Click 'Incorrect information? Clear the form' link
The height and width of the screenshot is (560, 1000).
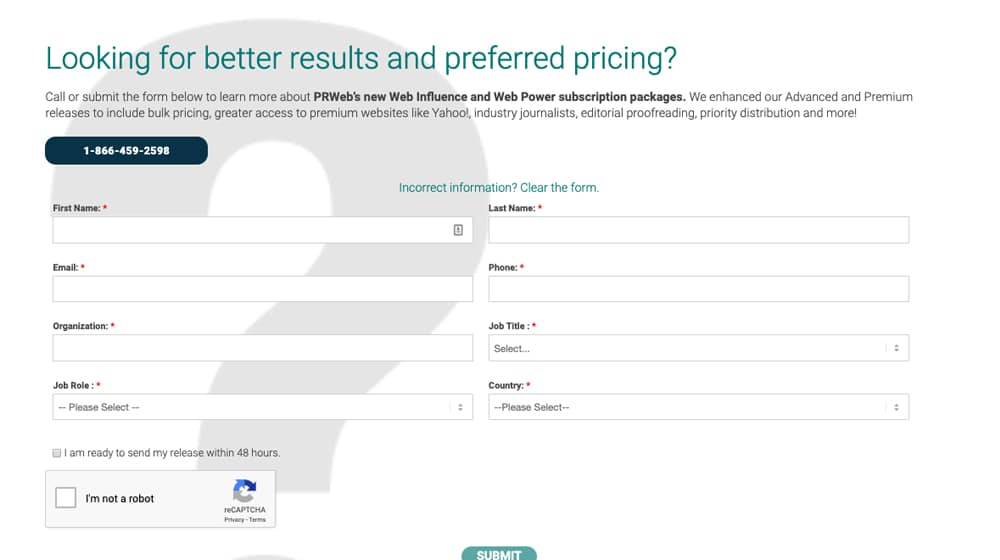[x=499, y=188]
